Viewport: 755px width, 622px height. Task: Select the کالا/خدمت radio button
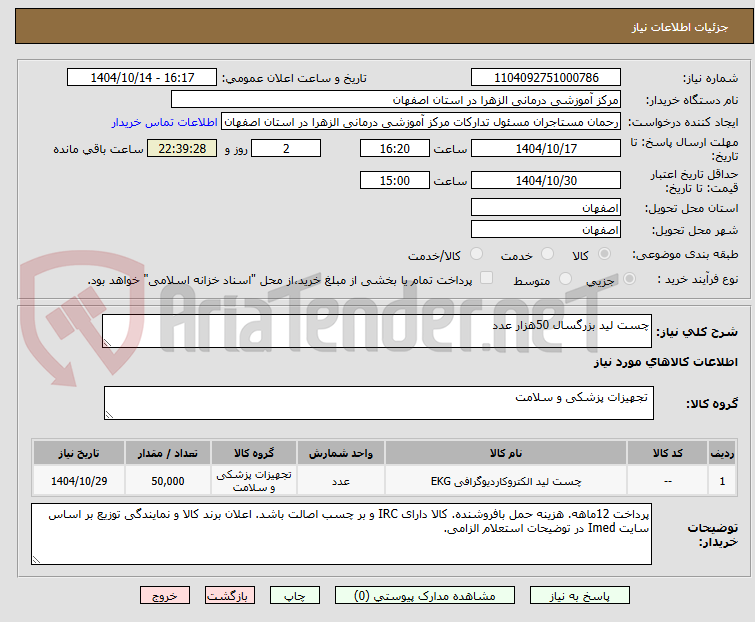pyautogui.click(x=476, y=254)
